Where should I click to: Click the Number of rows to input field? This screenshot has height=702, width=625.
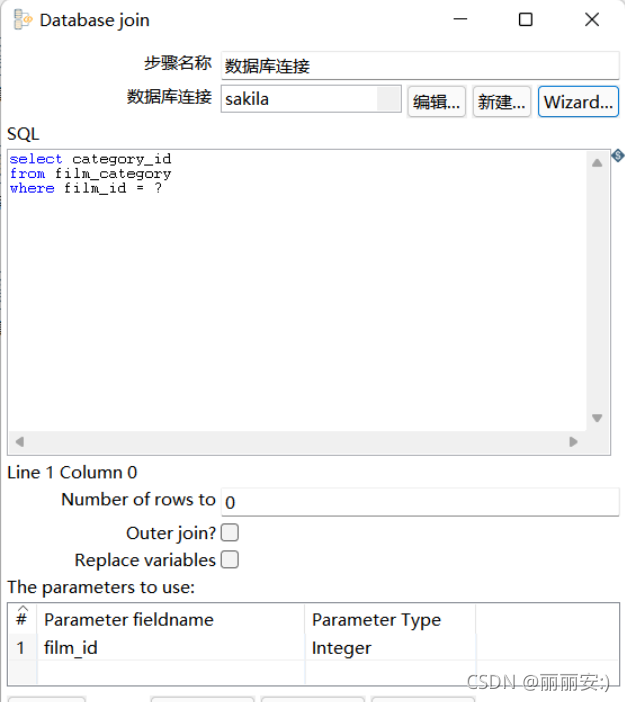pyautogui.click(x=420, y=502)
